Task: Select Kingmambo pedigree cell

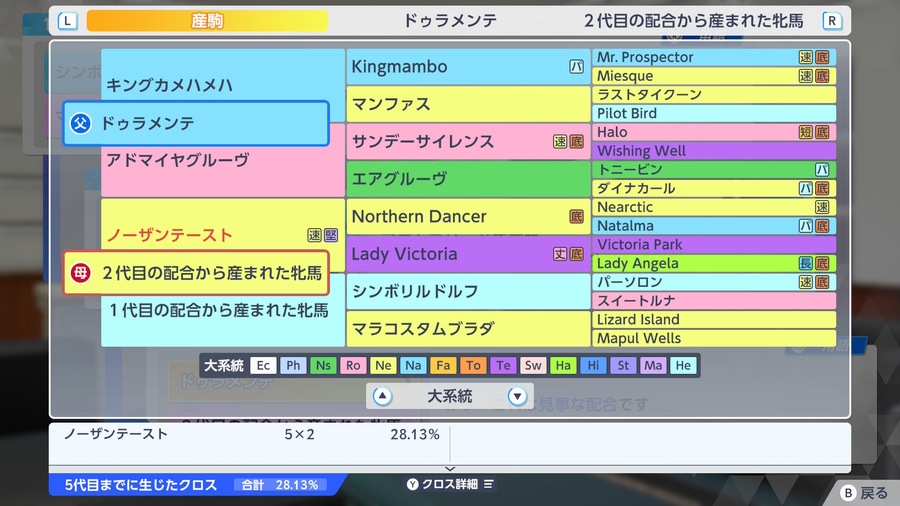Action: (468, 67)
